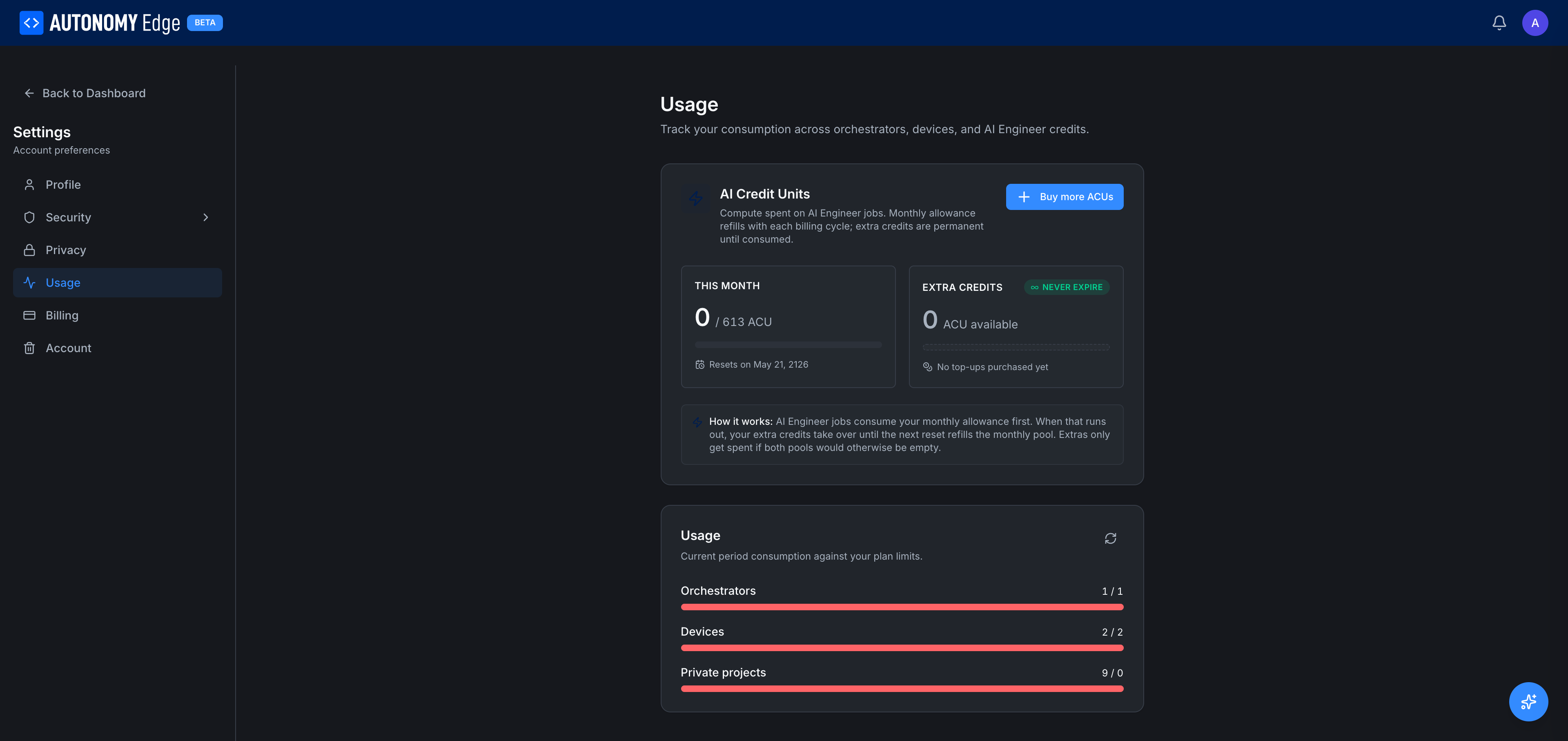The width and height of the screenshot is (1568, 741).
Task: Open the notifications bell
Action: (x=1499, y=22)
